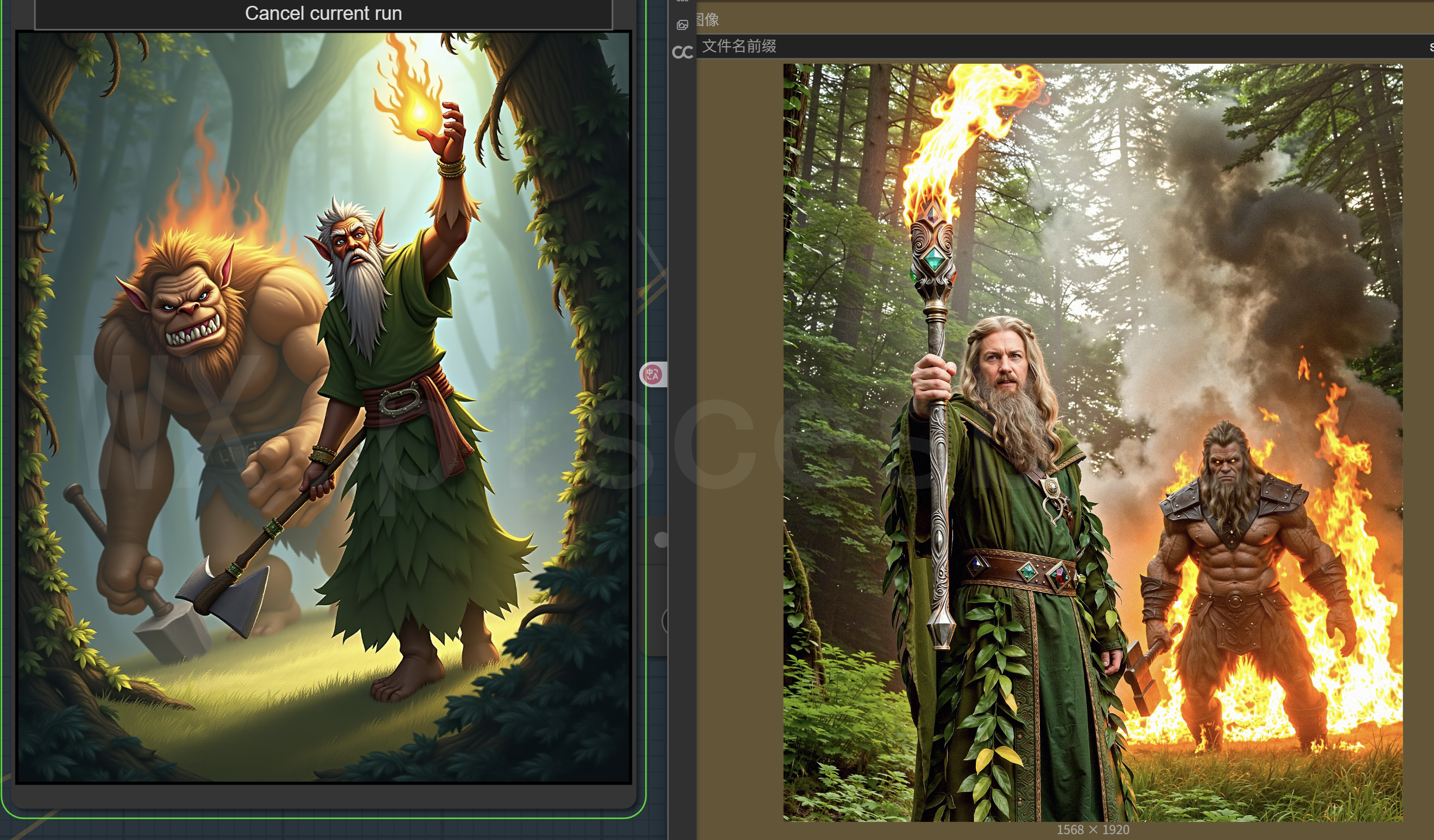Click the partially visible top sidebar icon
Screen dimensions: 1434x840
[682, 1]
